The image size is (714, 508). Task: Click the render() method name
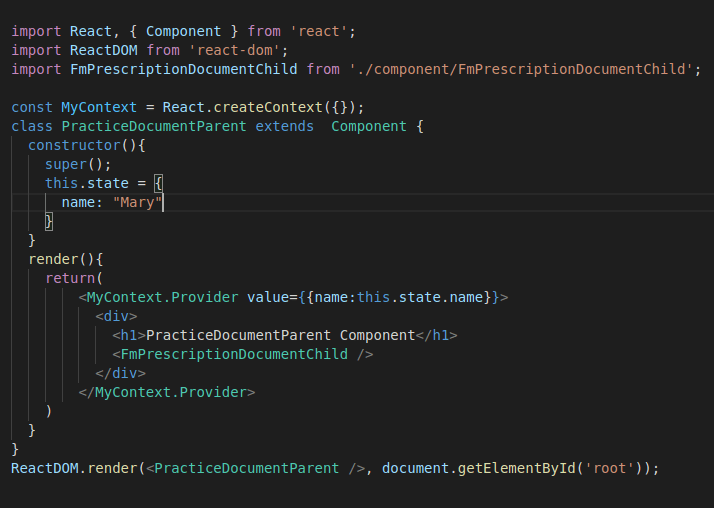(x=53, y=259)
